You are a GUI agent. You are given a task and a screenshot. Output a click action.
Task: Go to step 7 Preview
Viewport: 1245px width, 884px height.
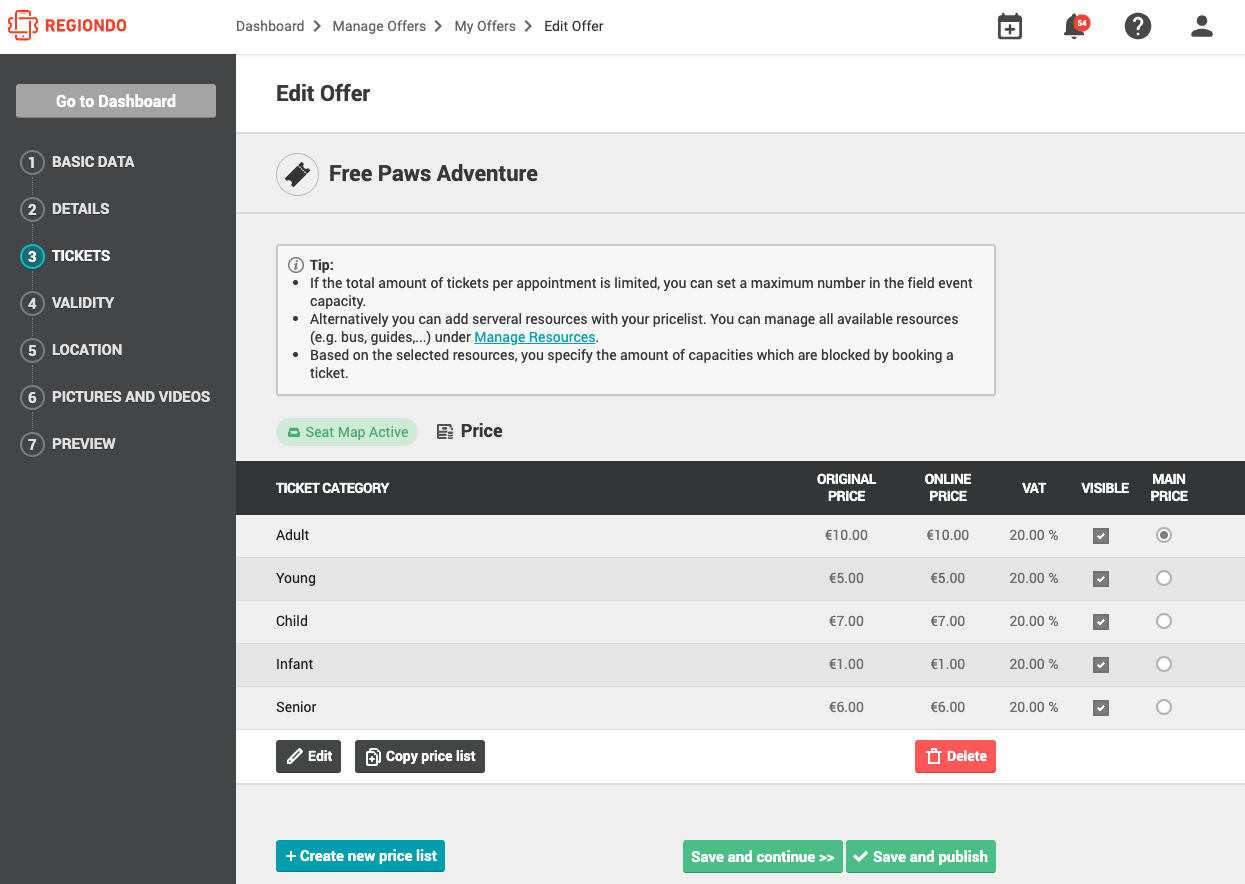[69, 444]
